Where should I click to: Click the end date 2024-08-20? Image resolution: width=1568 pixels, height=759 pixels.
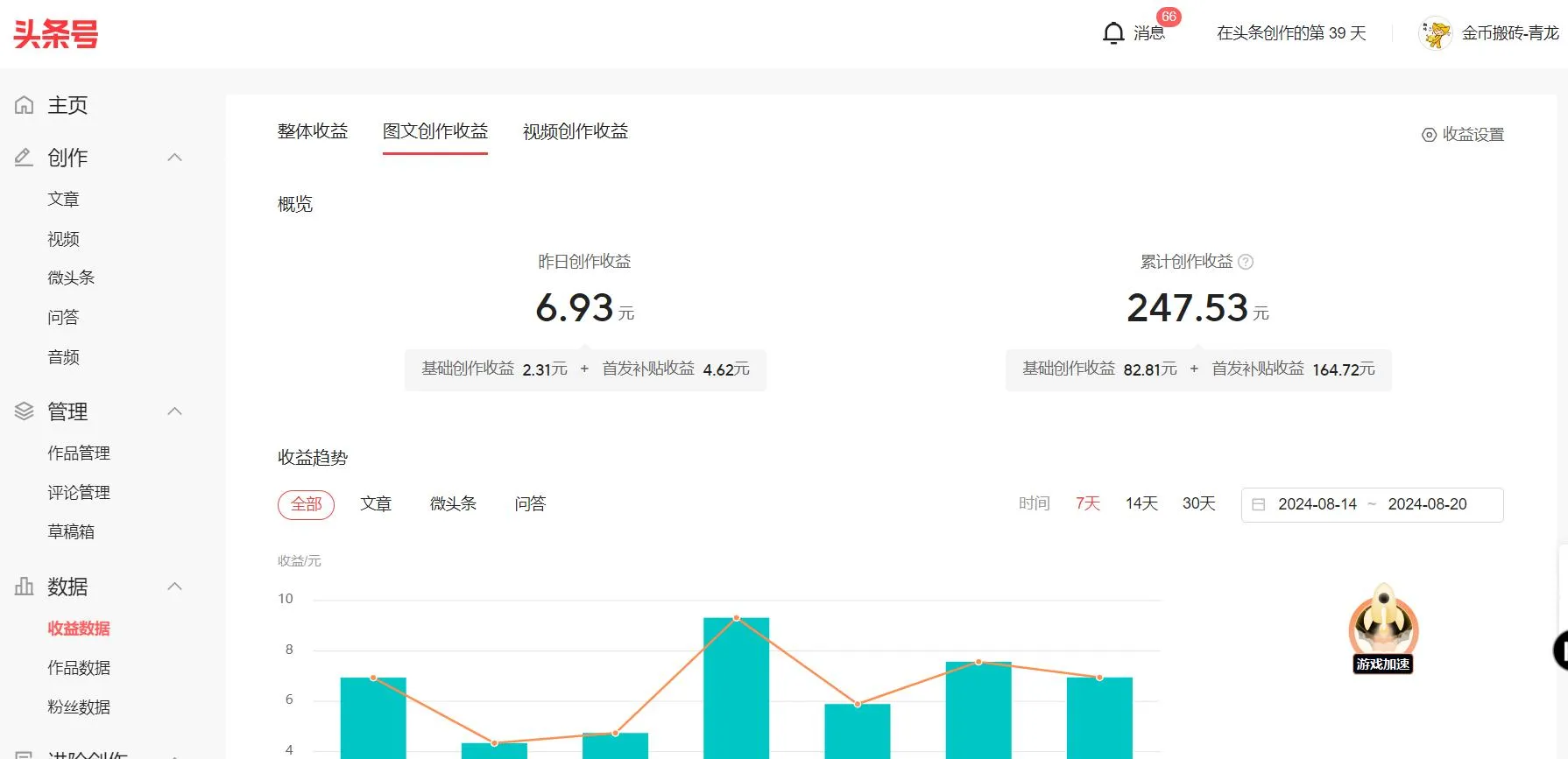[x=1427, y=504]
